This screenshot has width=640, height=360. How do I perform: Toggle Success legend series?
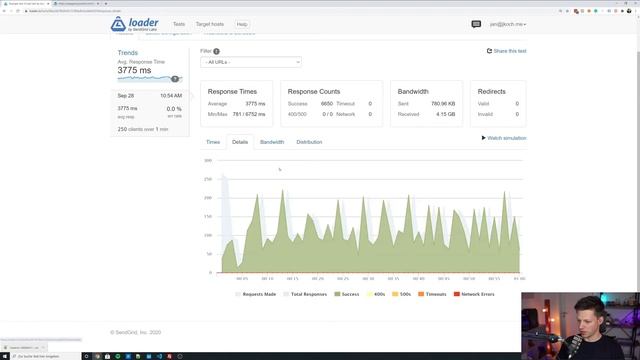[347, 294]
